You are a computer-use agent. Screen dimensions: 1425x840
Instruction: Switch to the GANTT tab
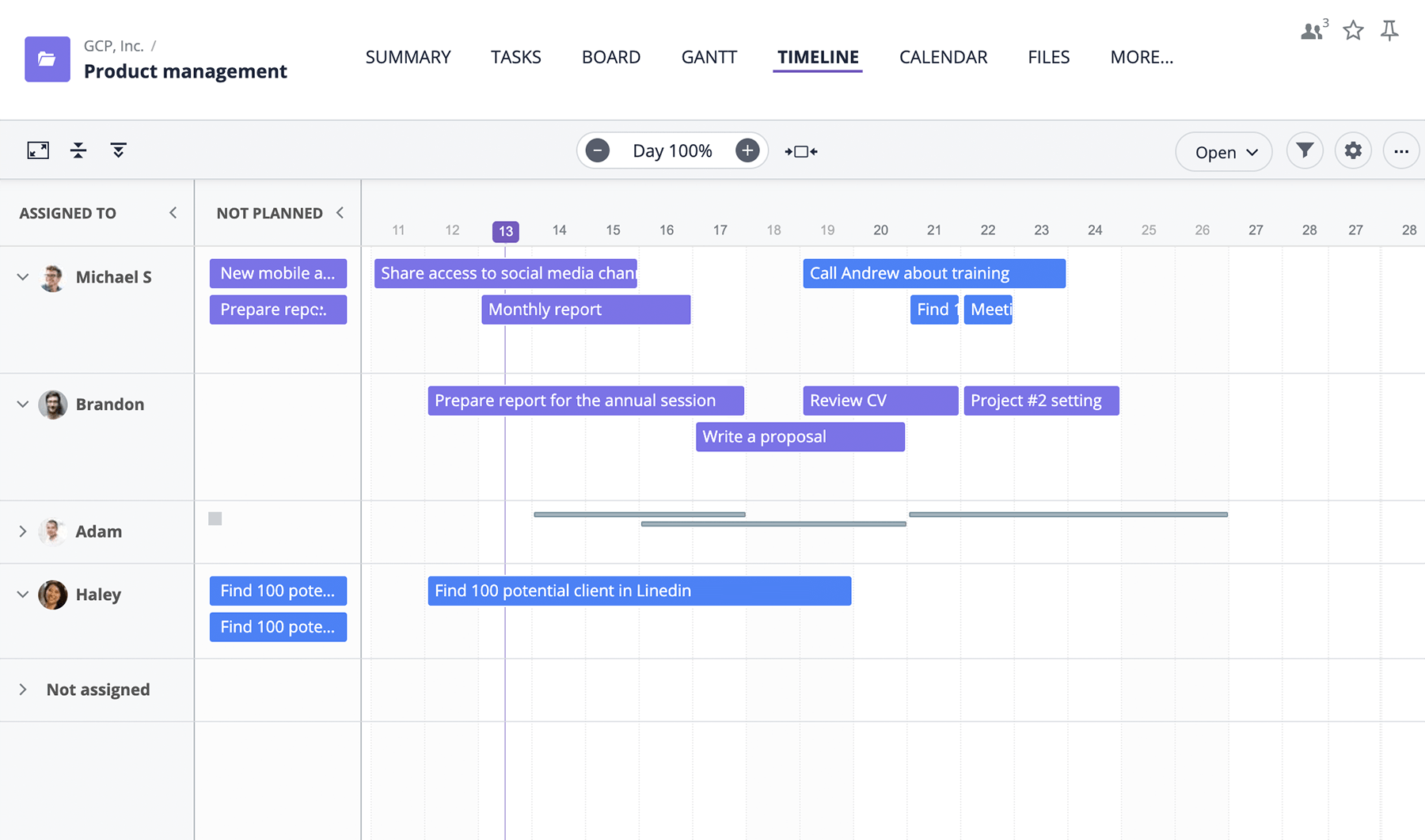pyautogui.click(x=709, y=57)
